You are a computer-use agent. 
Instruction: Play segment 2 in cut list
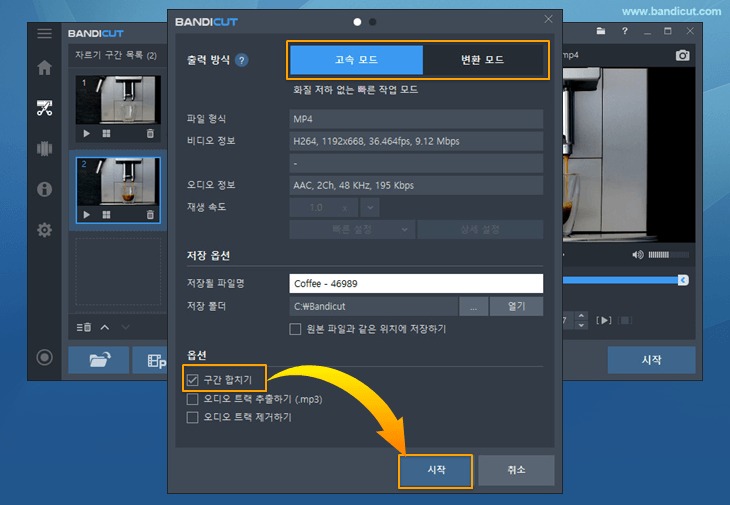(86, 215)
